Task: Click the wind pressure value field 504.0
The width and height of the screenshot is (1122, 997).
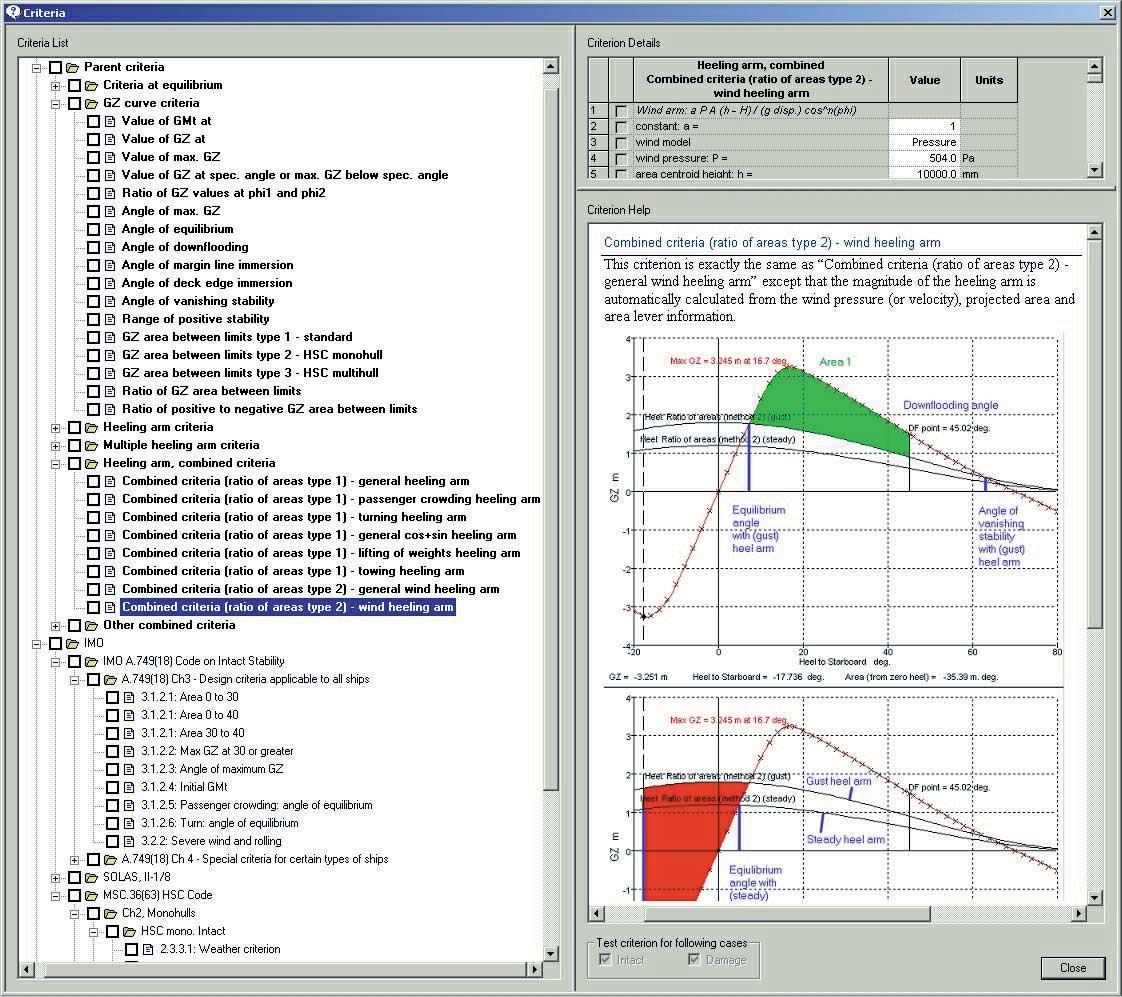Action: pos(925,158)
